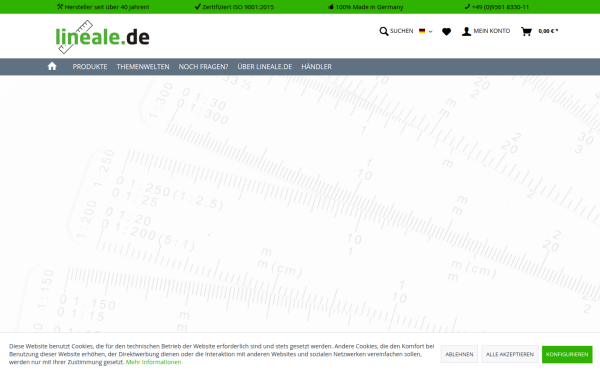
Task: Click Suchen label
Action: coord(401,31)
